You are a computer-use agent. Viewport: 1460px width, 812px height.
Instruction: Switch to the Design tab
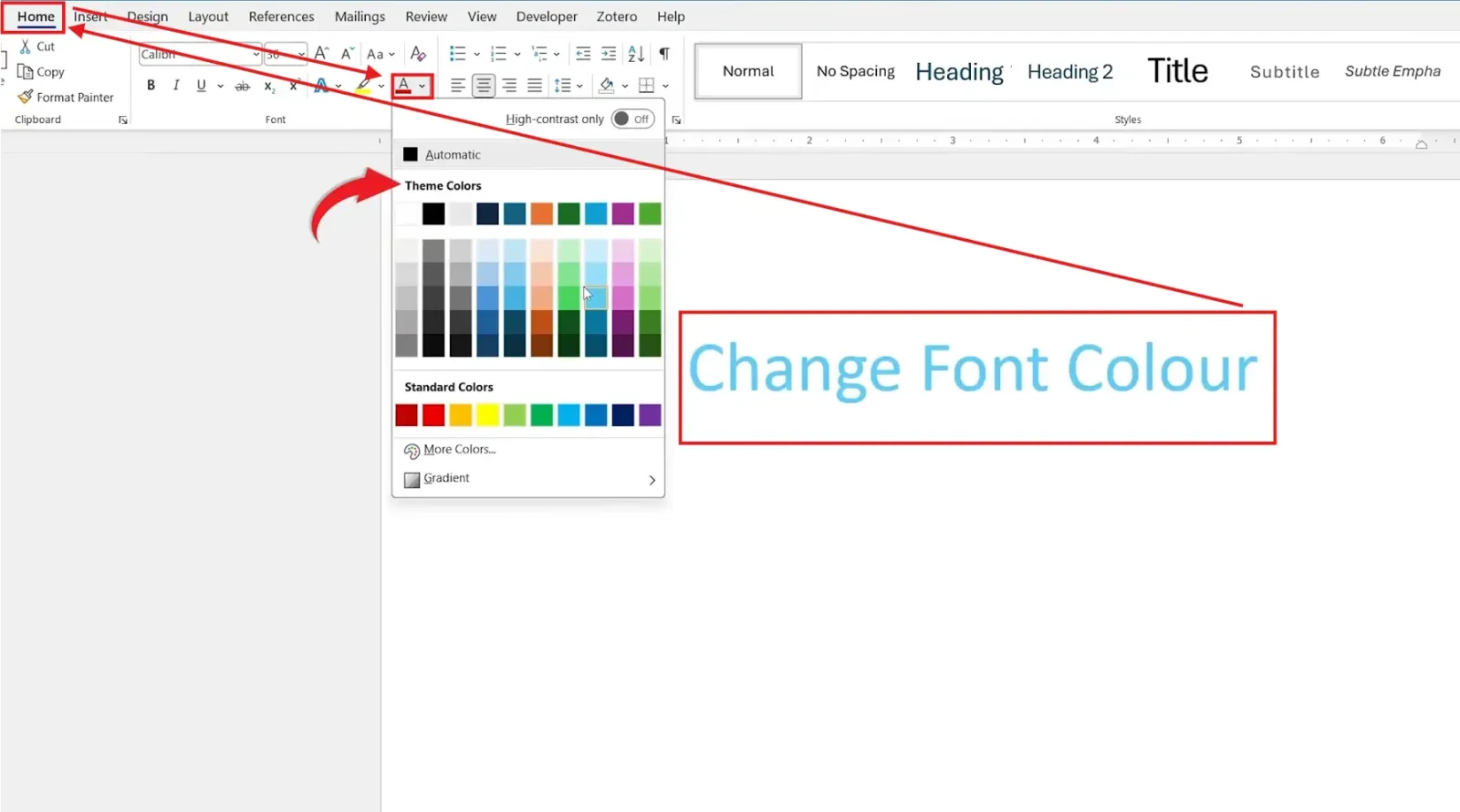tap(147, 16)
